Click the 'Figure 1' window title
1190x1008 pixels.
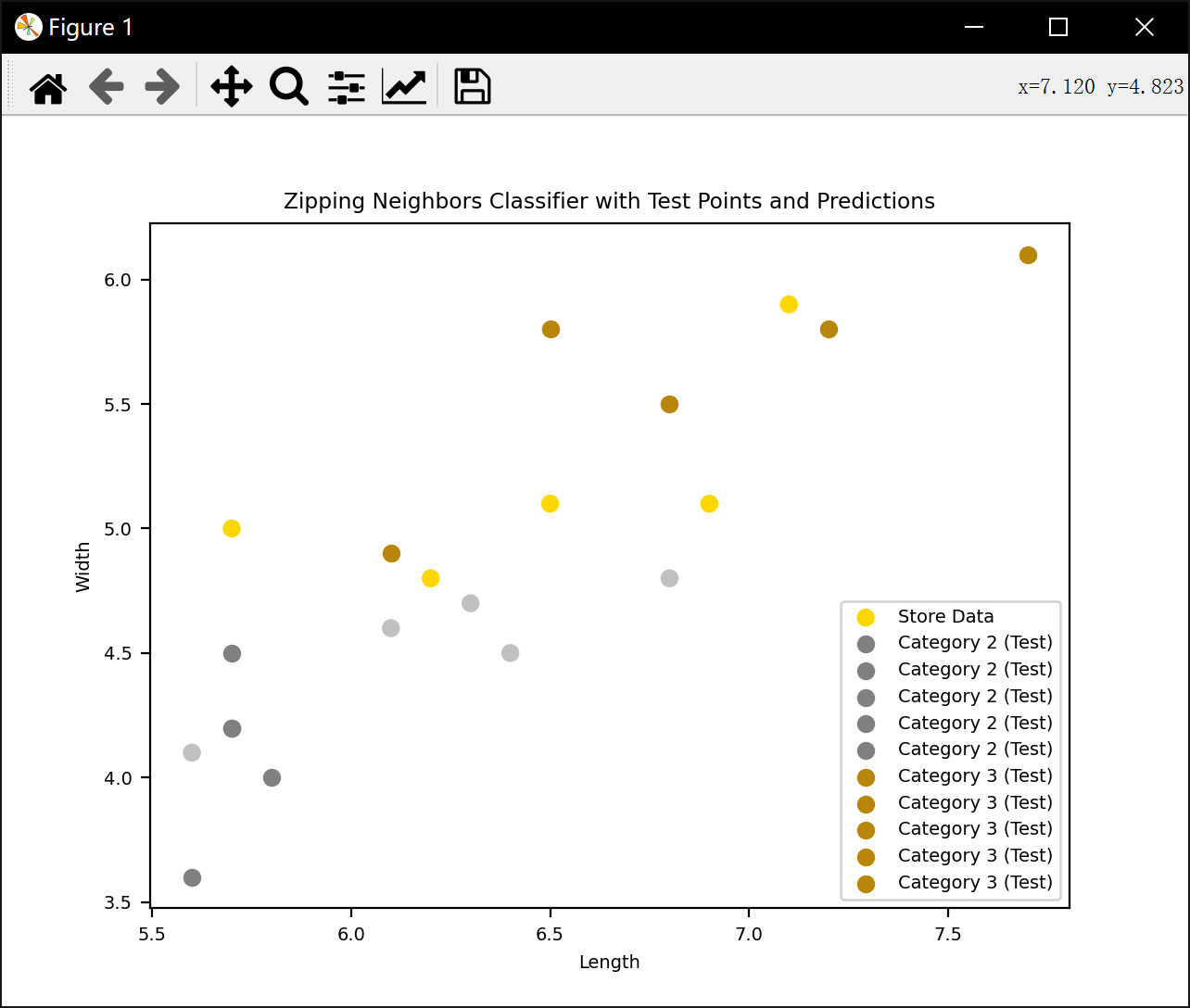coord(91,28)
